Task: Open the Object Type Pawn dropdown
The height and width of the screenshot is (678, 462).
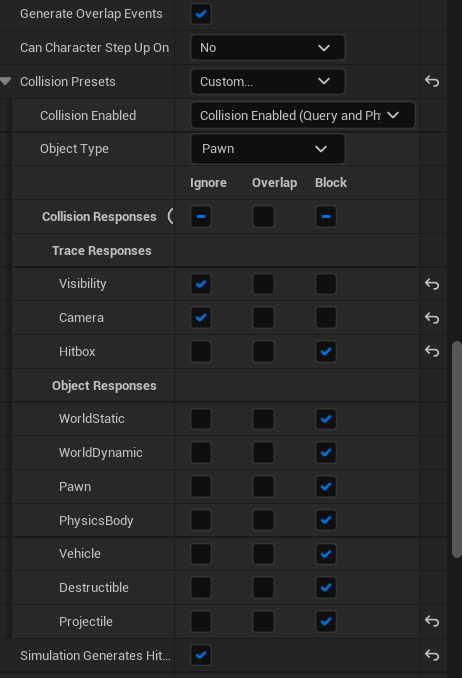Action: point(268,149)
